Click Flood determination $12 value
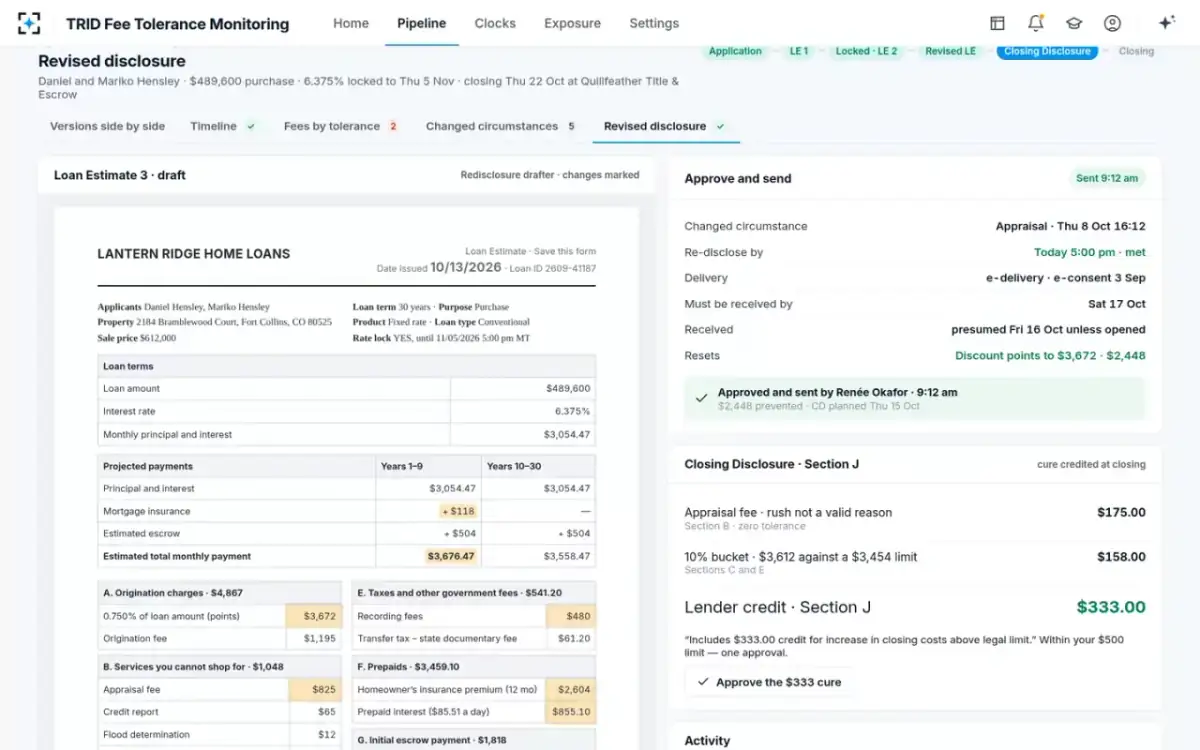1200x750 pixels. click(x=327, y=735)
